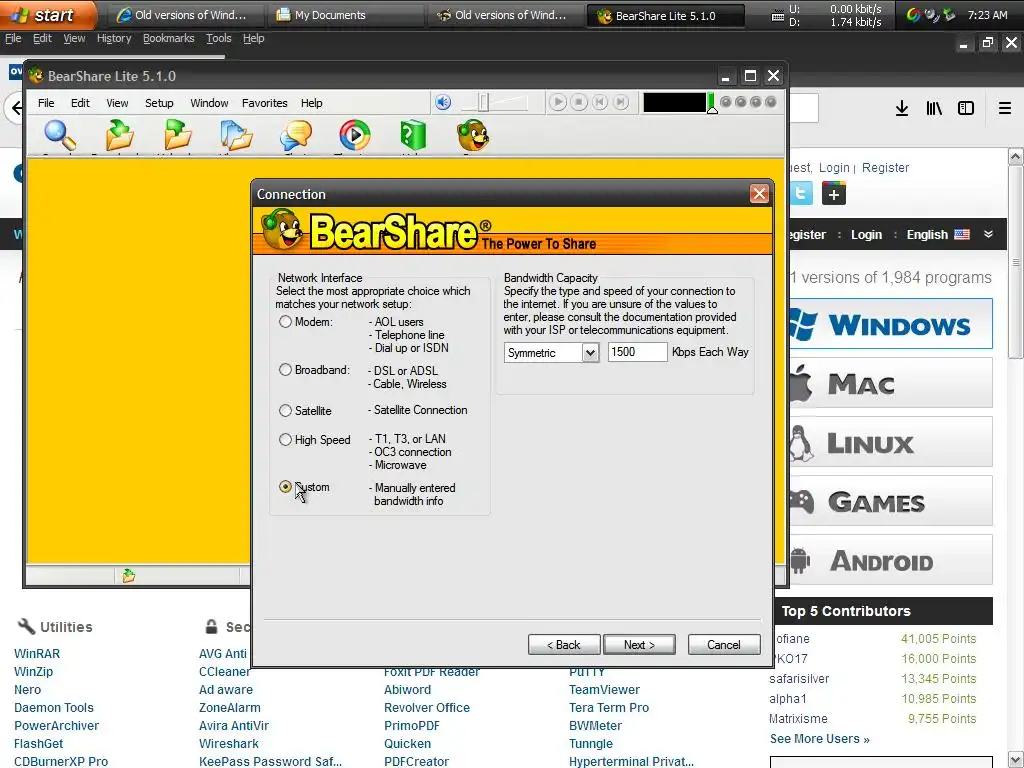
Task: Open the PrimoPDF link
Action: coord(412,726)
